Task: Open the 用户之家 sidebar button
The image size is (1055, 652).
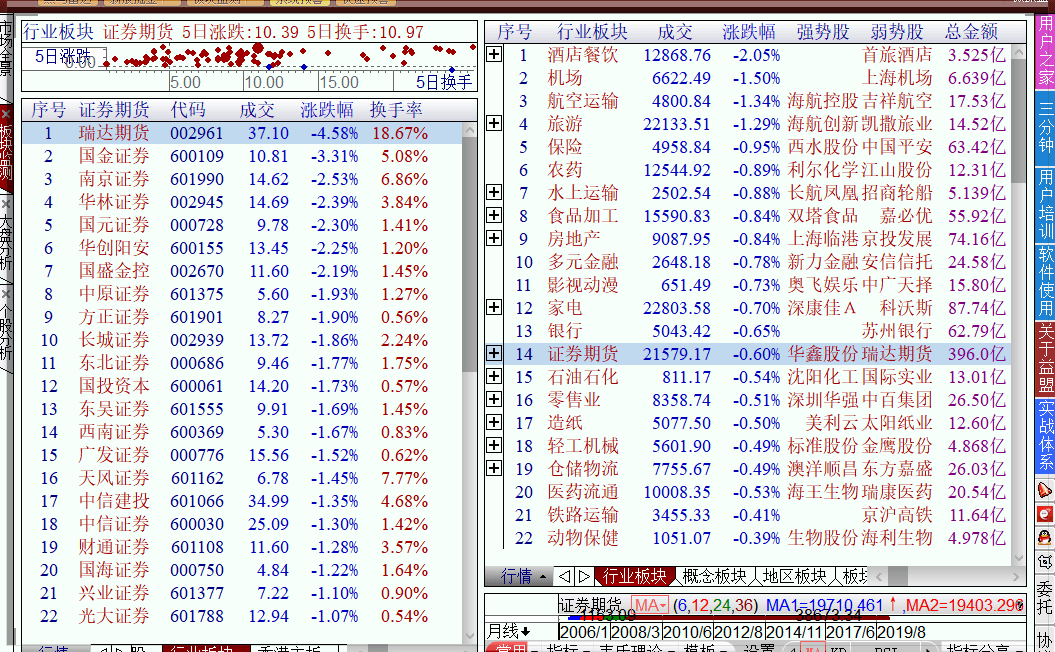Action: (x=1046, y=51)
